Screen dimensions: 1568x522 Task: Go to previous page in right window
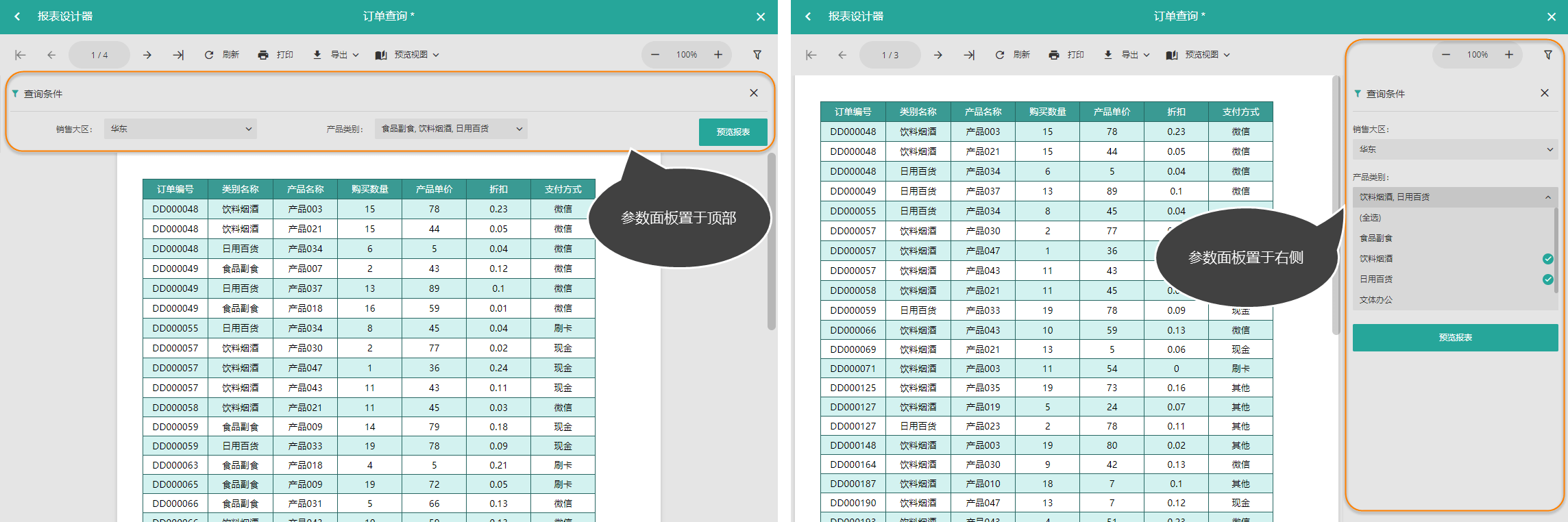click(x=842, y=55)
